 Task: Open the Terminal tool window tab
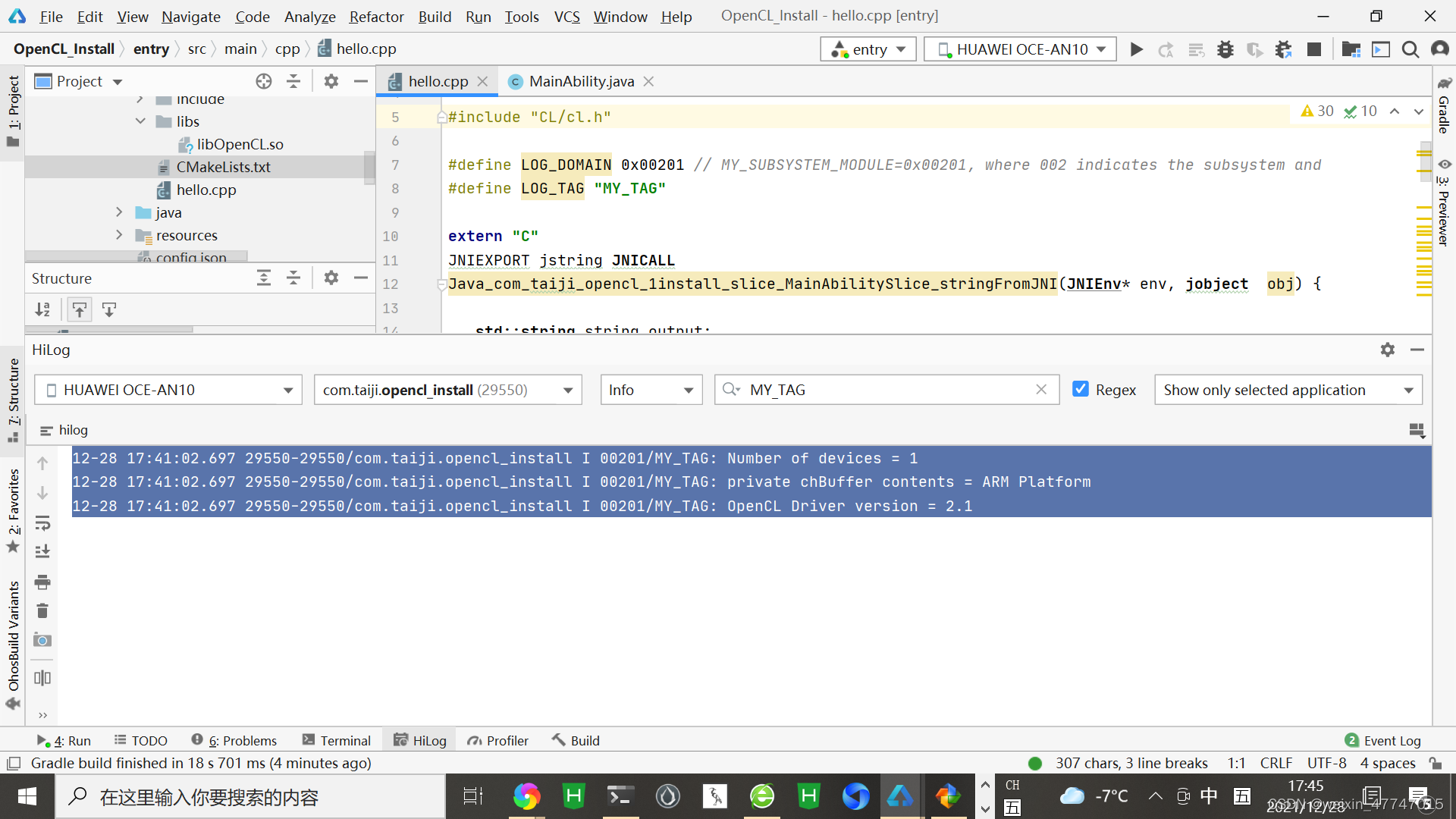tap(337, 740)
